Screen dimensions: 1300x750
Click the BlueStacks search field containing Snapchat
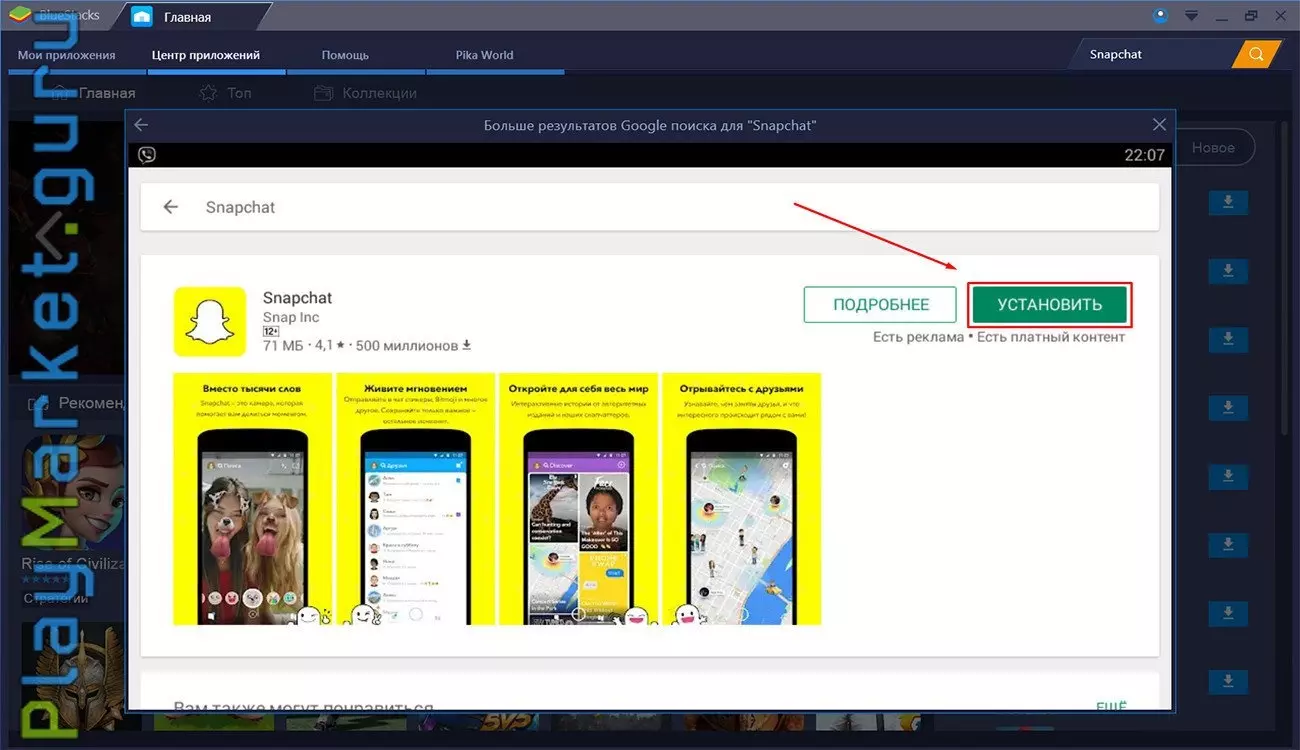pos(1152,54)
